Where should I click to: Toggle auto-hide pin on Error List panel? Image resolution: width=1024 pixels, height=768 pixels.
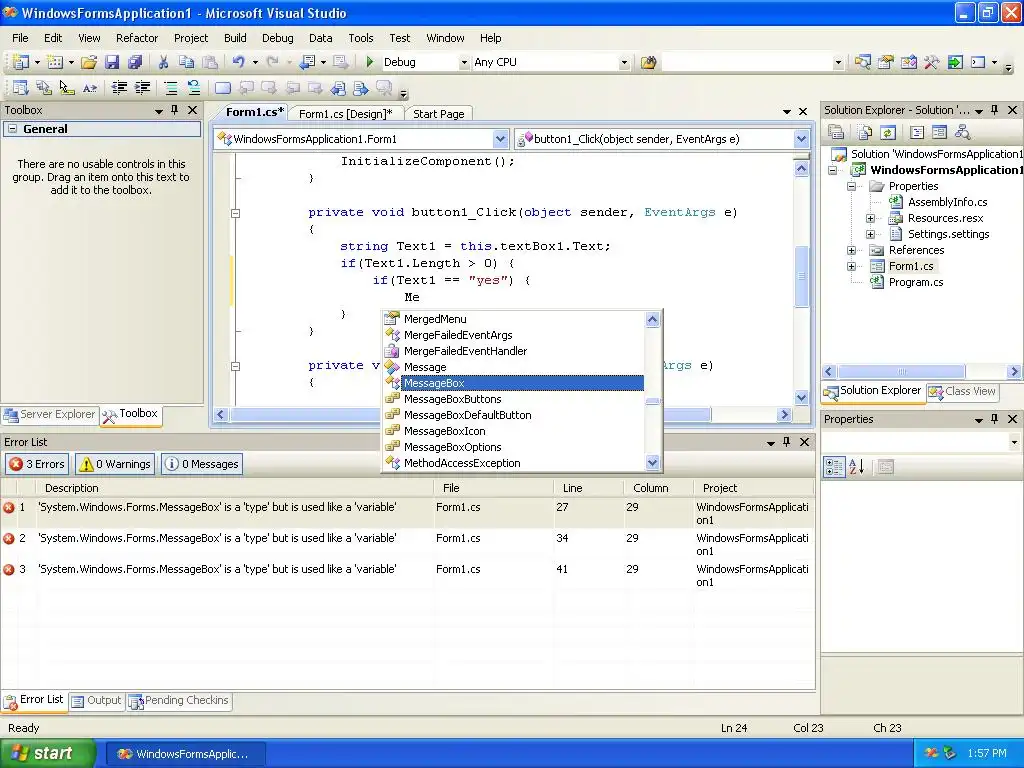787,442
